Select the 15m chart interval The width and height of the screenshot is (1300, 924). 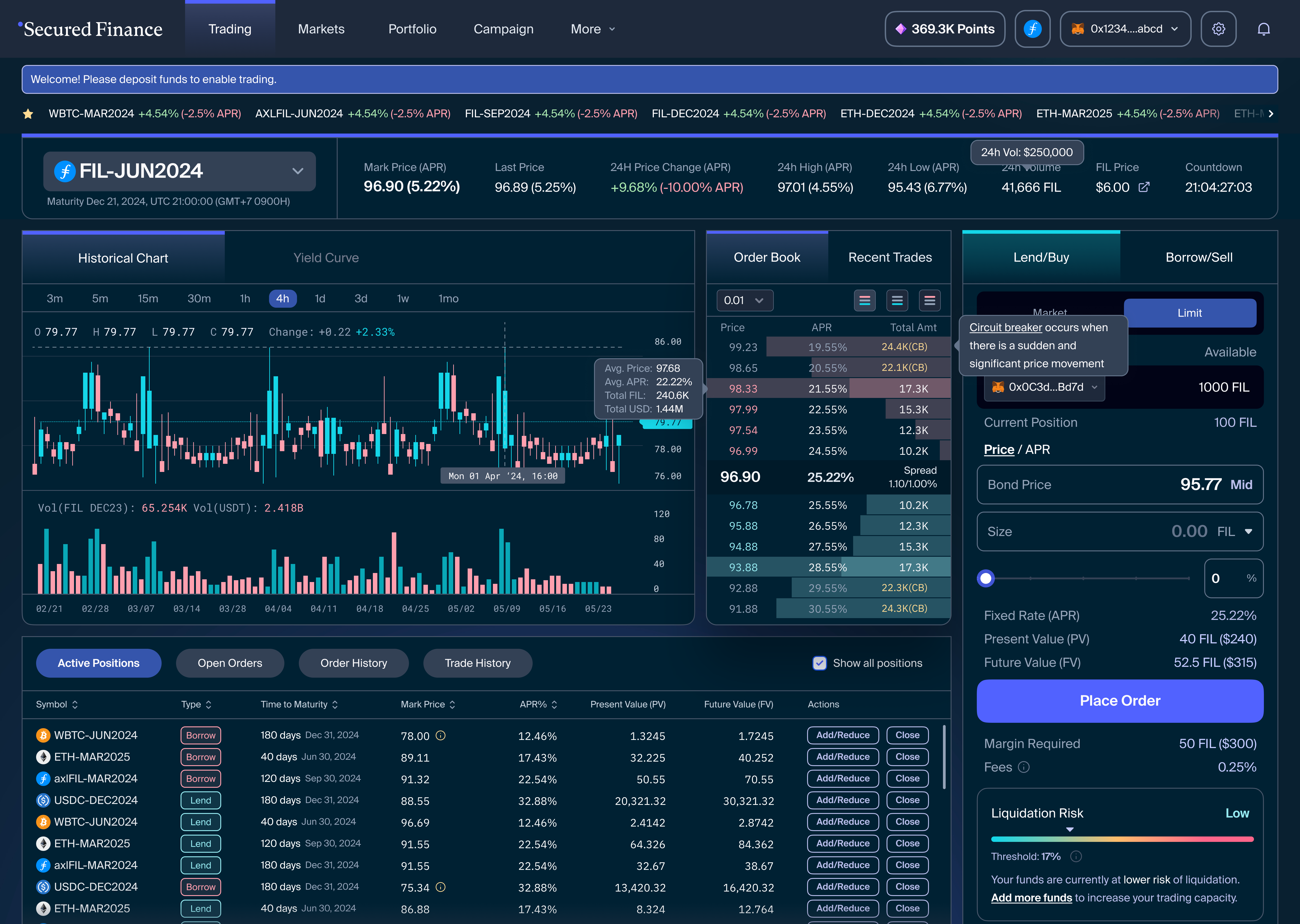(x=148, y=299)
